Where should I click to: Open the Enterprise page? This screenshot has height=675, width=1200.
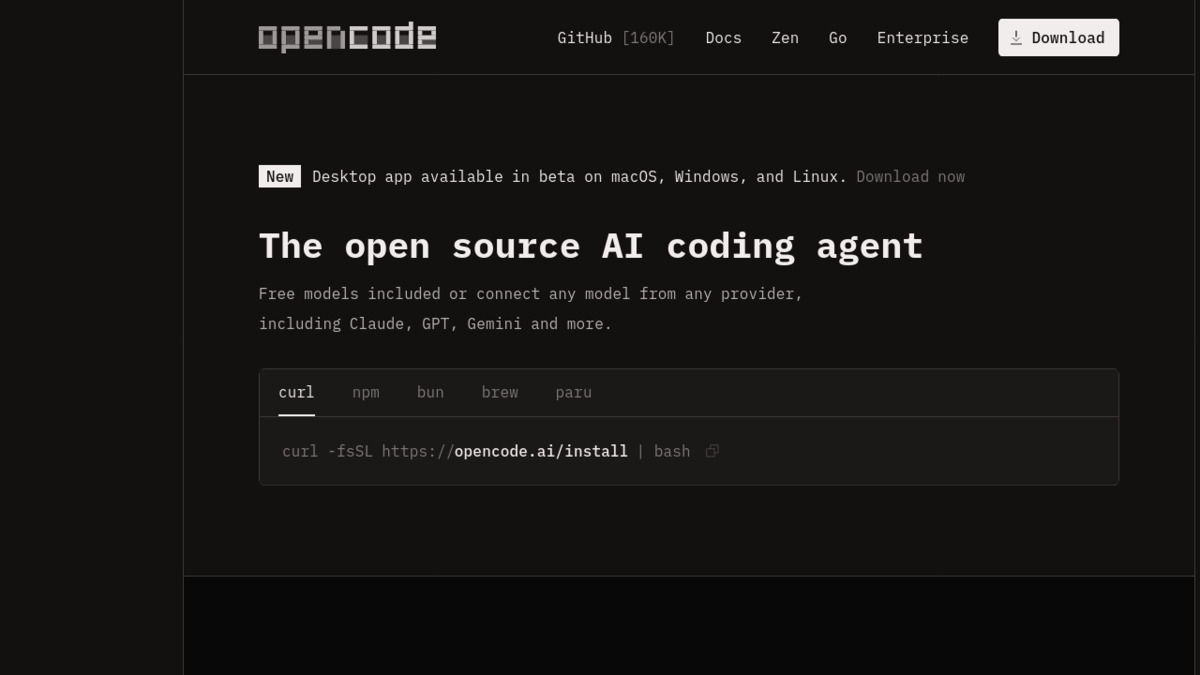[x=922, y=38]
